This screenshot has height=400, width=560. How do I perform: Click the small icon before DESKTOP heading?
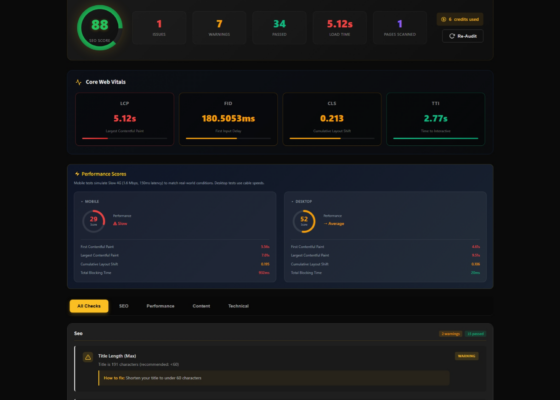(x=292, y=201)
